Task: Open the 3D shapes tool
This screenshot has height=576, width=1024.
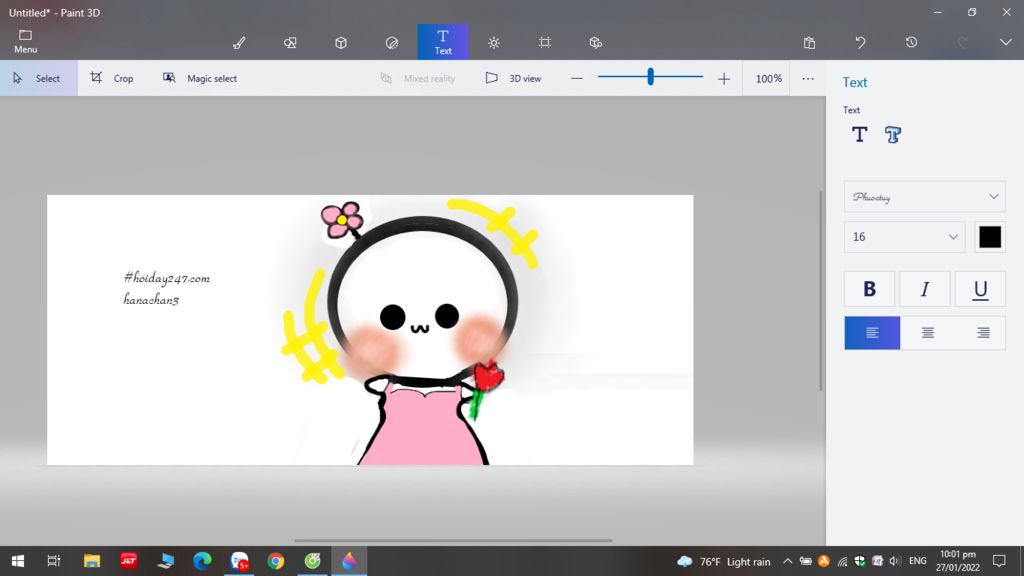Action: pos(341,43)
